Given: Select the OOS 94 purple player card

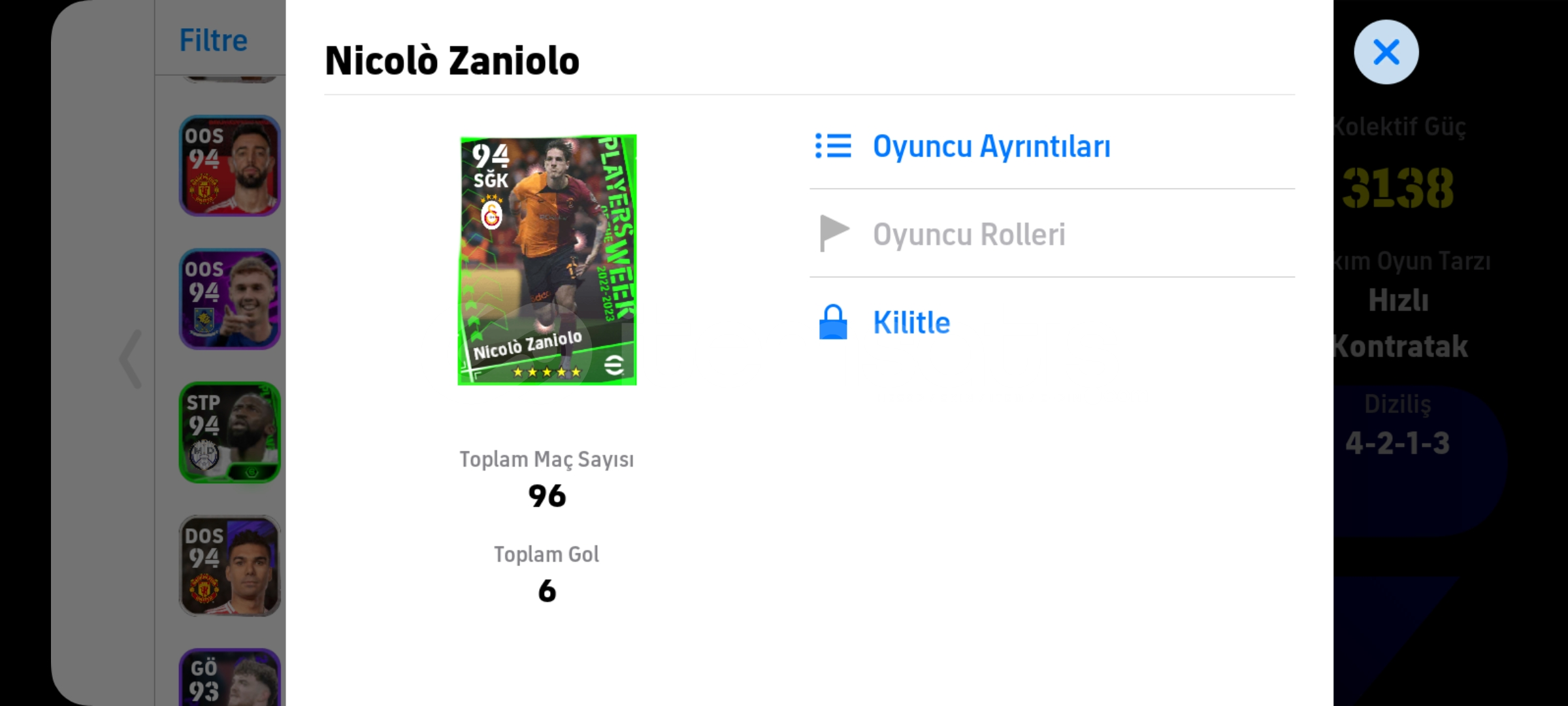Looking at the screenshot, I should 230,299.
